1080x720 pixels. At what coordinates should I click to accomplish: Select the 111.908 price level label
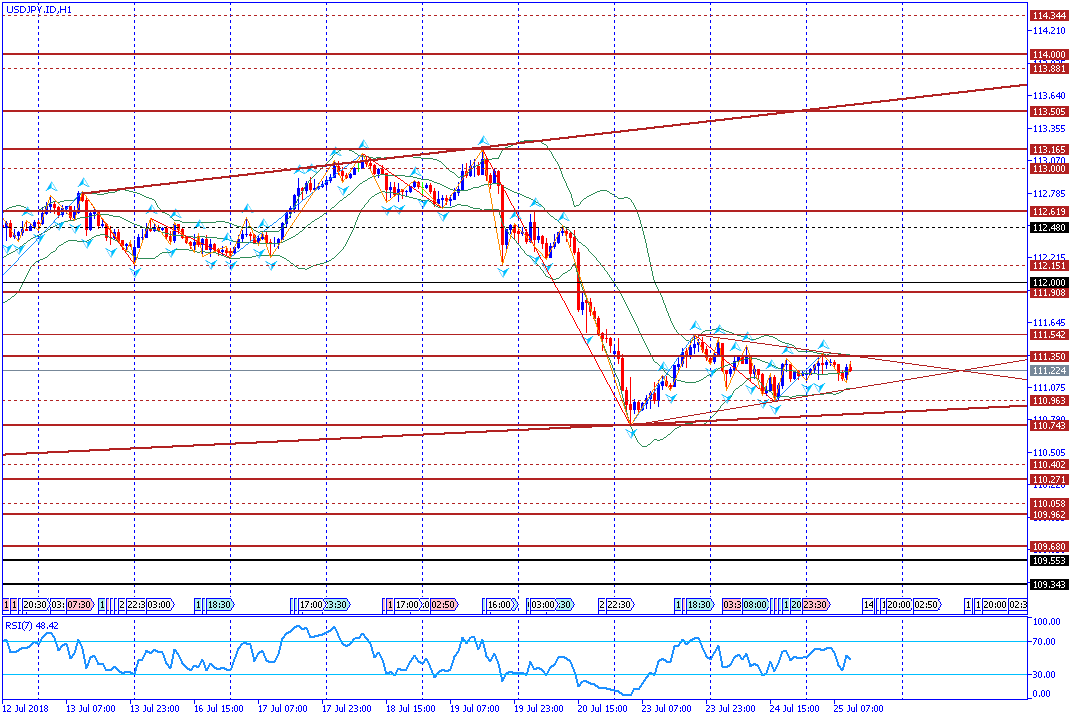[1048, 293]
